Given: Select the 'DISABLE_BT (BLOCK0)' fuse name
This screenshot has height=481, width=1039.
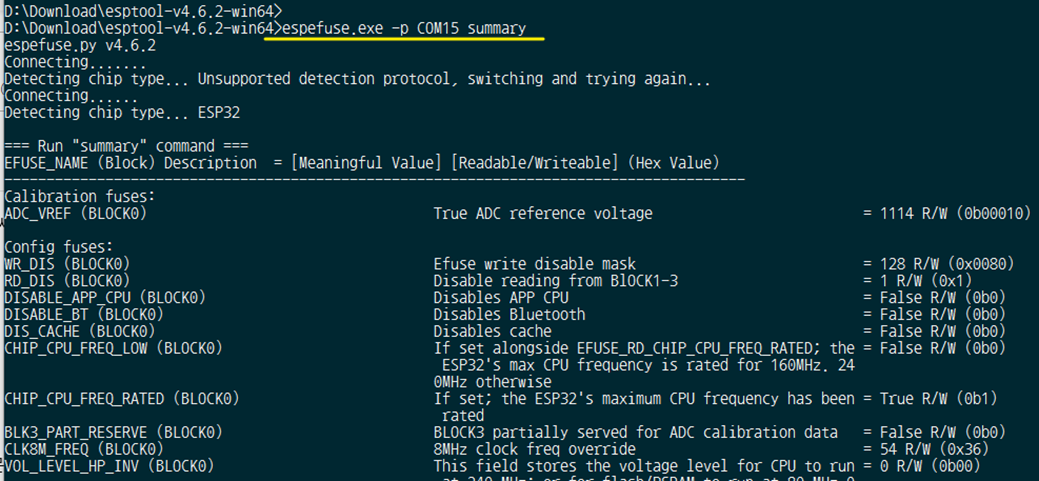Looking at the screenshot, I should (83, 314).
